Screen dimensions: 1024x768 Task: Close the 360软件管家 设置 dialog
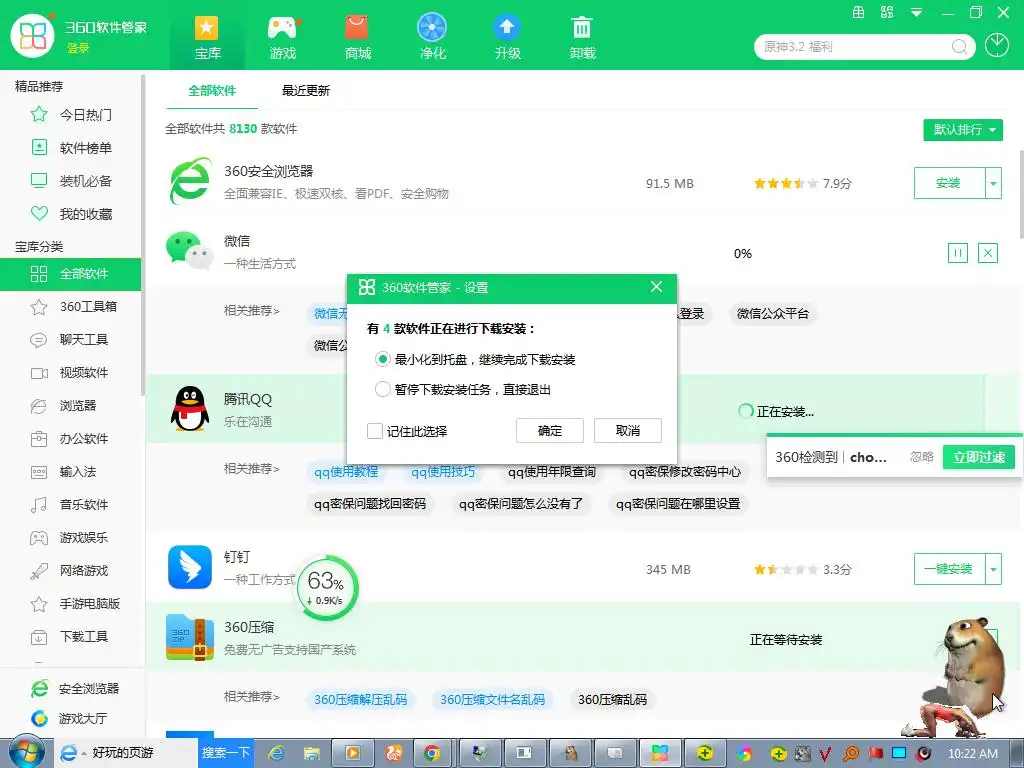656,287
